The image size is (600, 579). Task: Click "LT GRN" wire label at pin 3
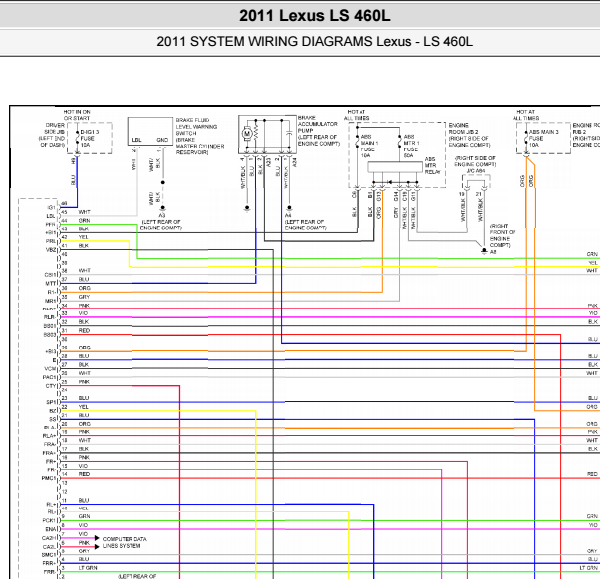(x=88, y=568)
